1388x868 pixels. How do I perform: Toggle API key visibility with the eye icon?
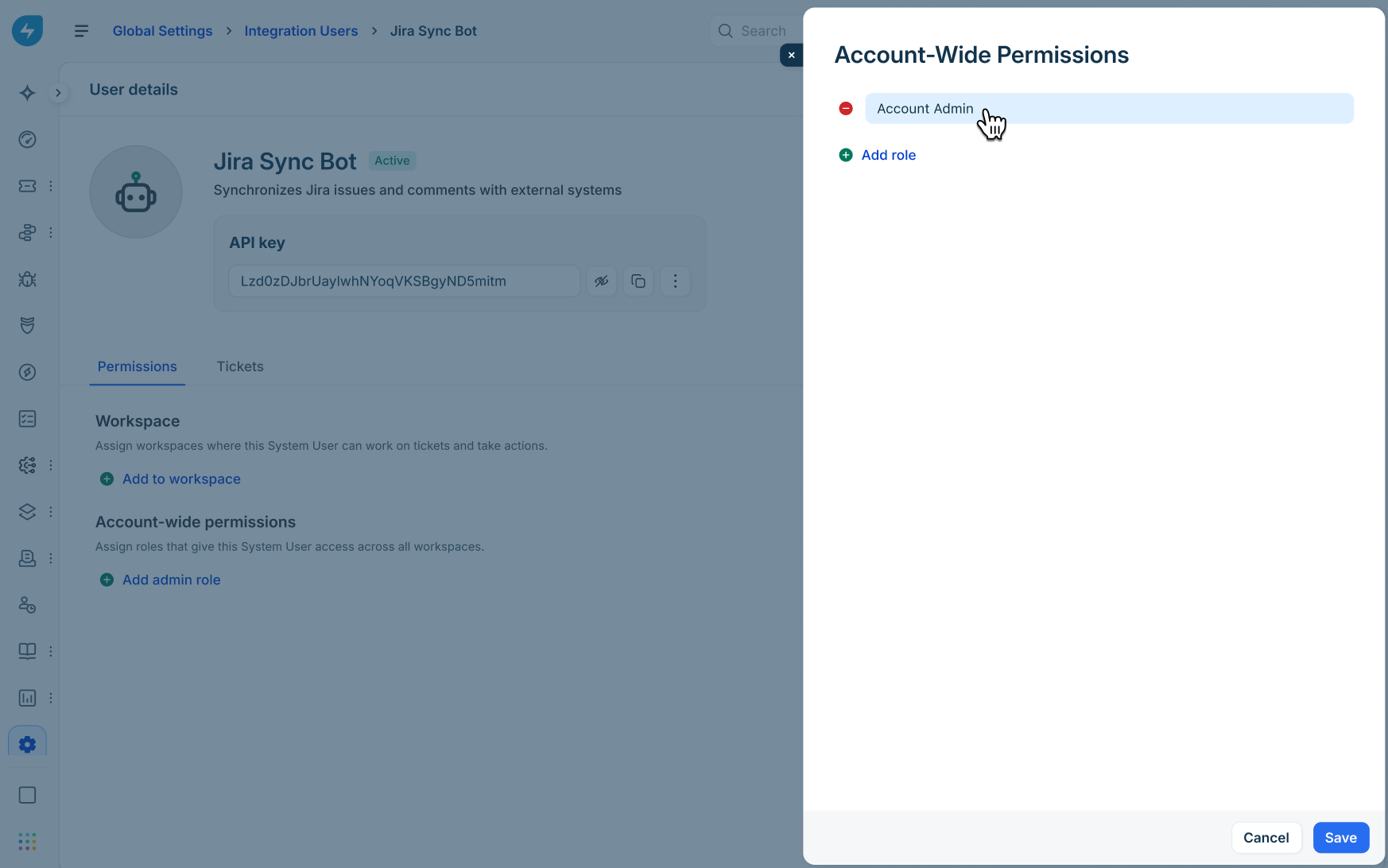(x=602, y=281)
